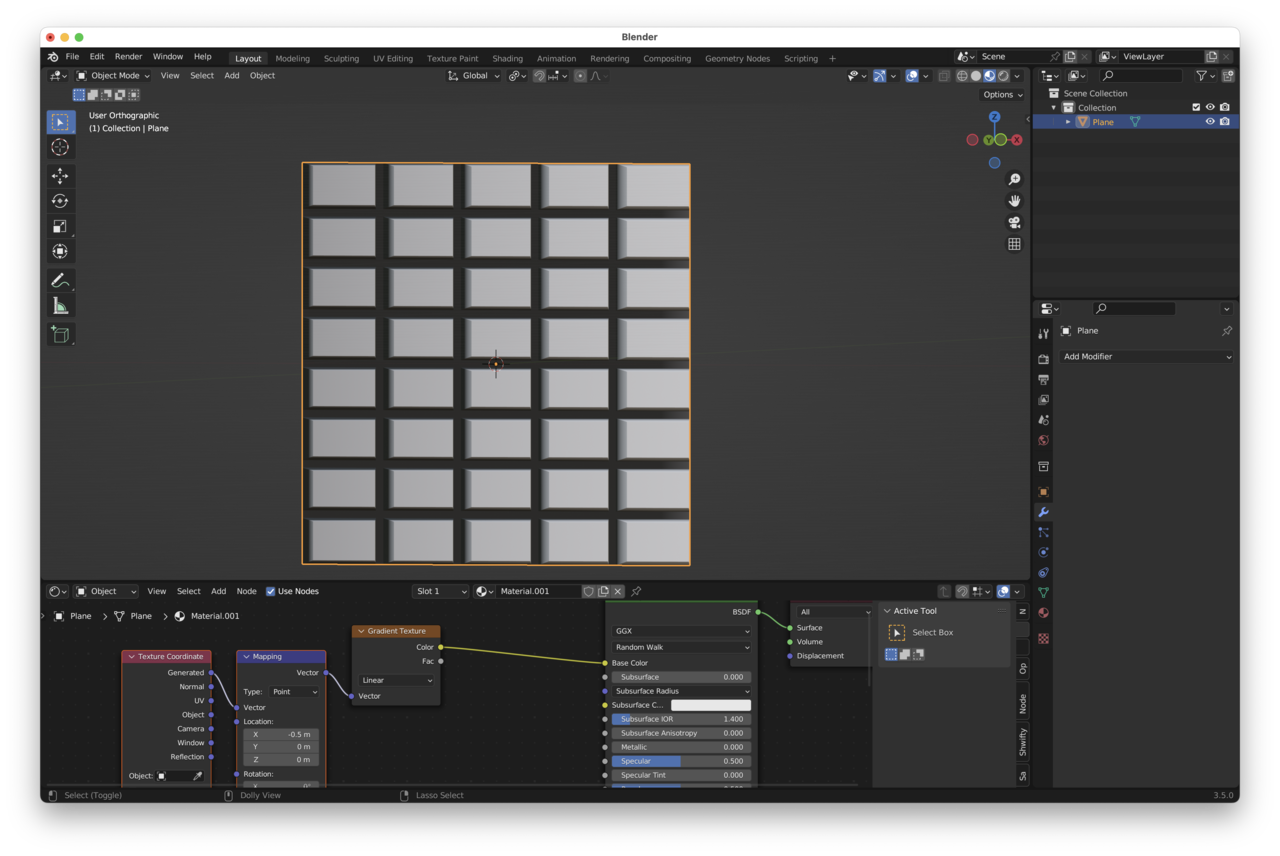
Task: Click the Options button in viewport
Action: (1002, 95)
